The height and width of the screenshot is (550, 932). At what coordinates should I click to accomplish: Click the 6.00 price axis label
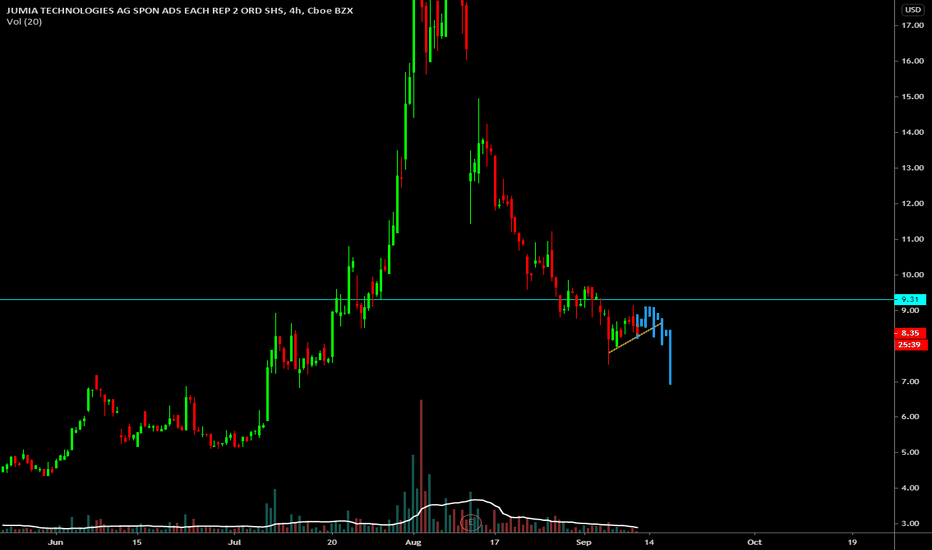(910, 417)
